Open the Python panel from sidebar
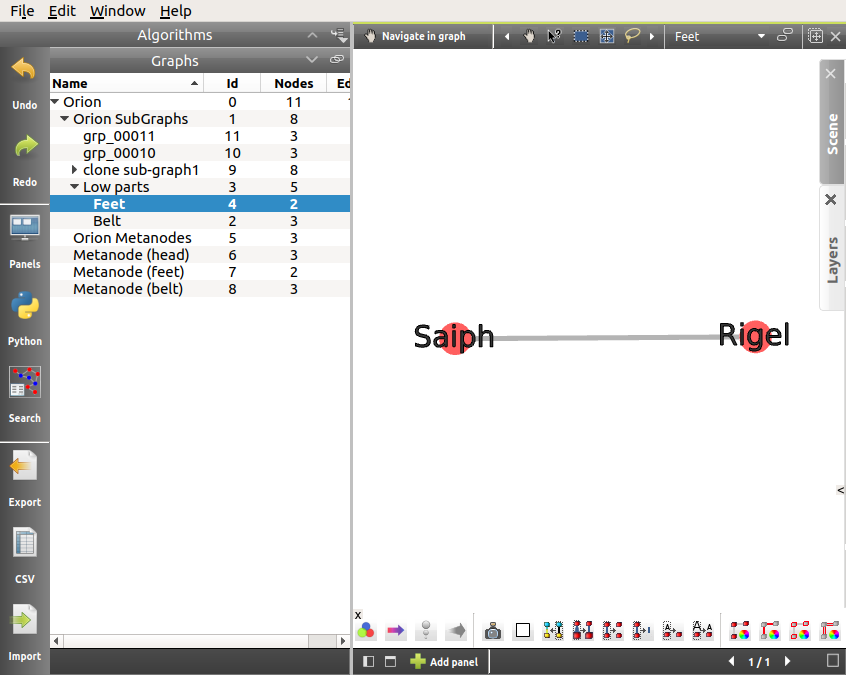Image resolution: width=846 pixels, height=675 pixels. [24, 307]
